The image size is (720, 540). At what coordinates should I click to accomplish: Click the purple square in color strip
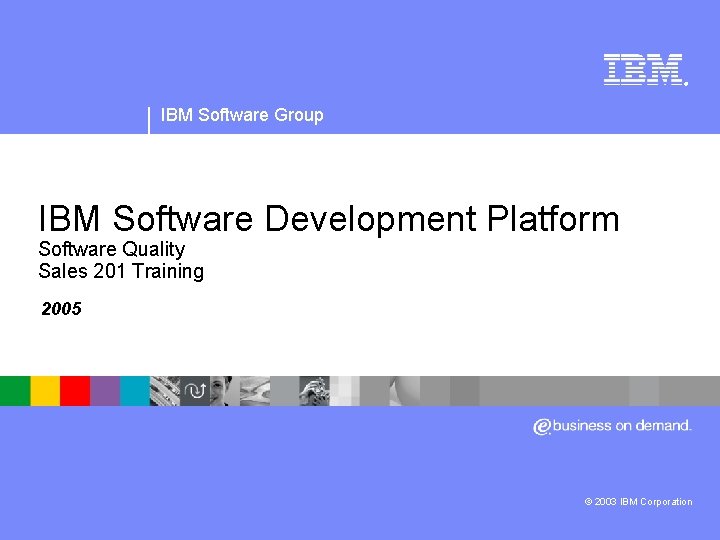click(x=105, y=391)
